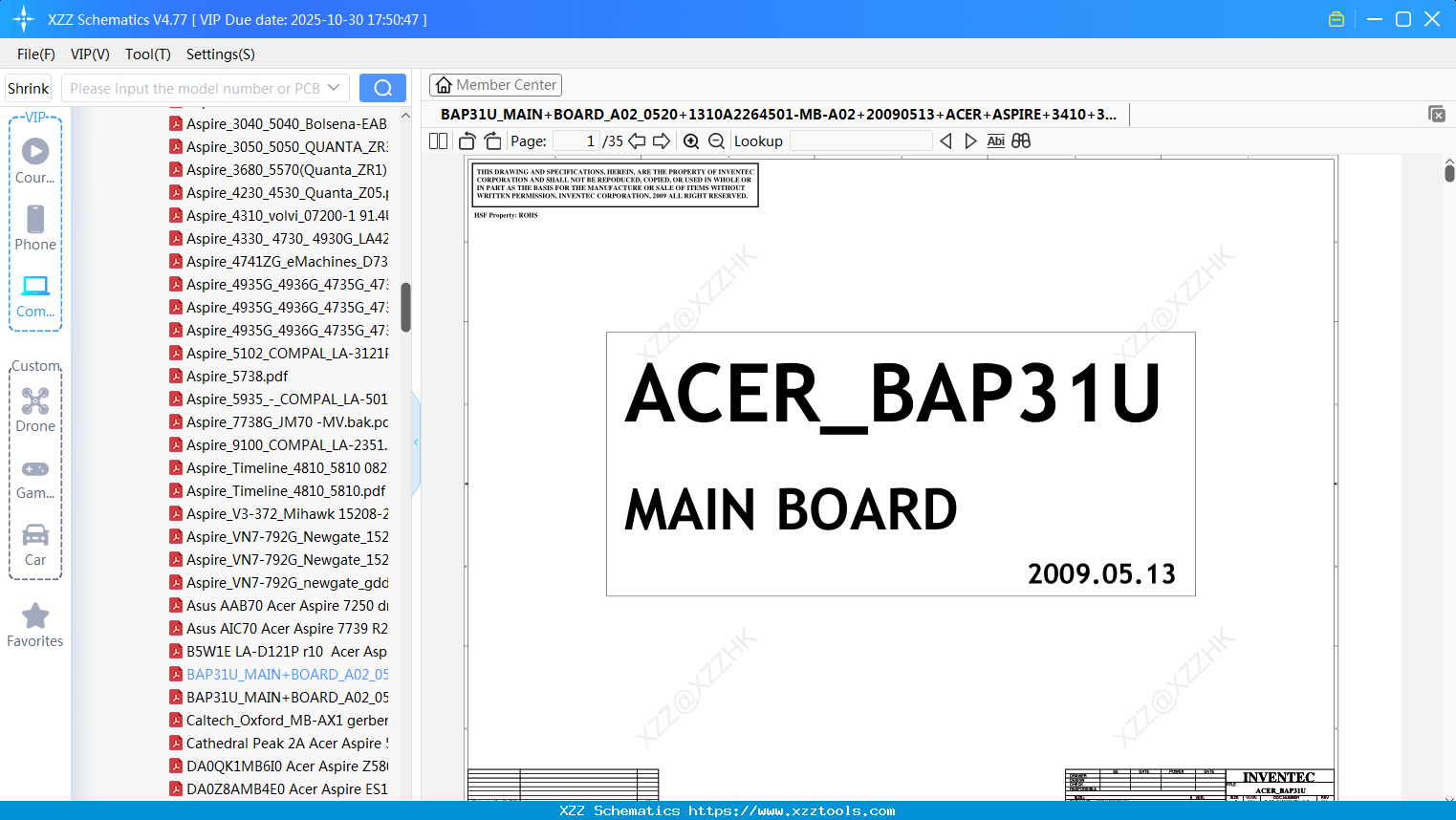This screenshot has width=1456, height=820.
Task: Click the PDF icon beside Cathedral Peak 2A
Action: [x=176, y=743]
